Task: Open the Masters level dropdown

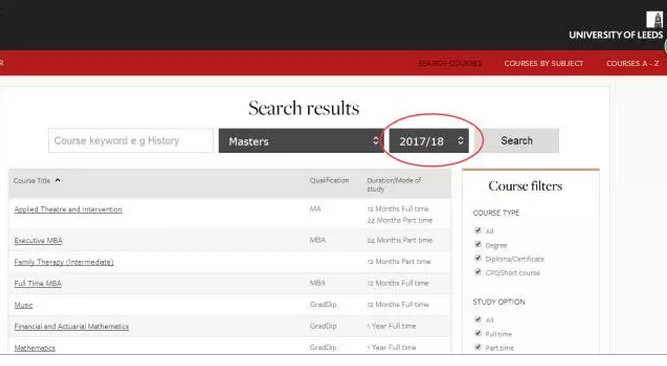Action: pyautogui.click(x=301, y=141)
